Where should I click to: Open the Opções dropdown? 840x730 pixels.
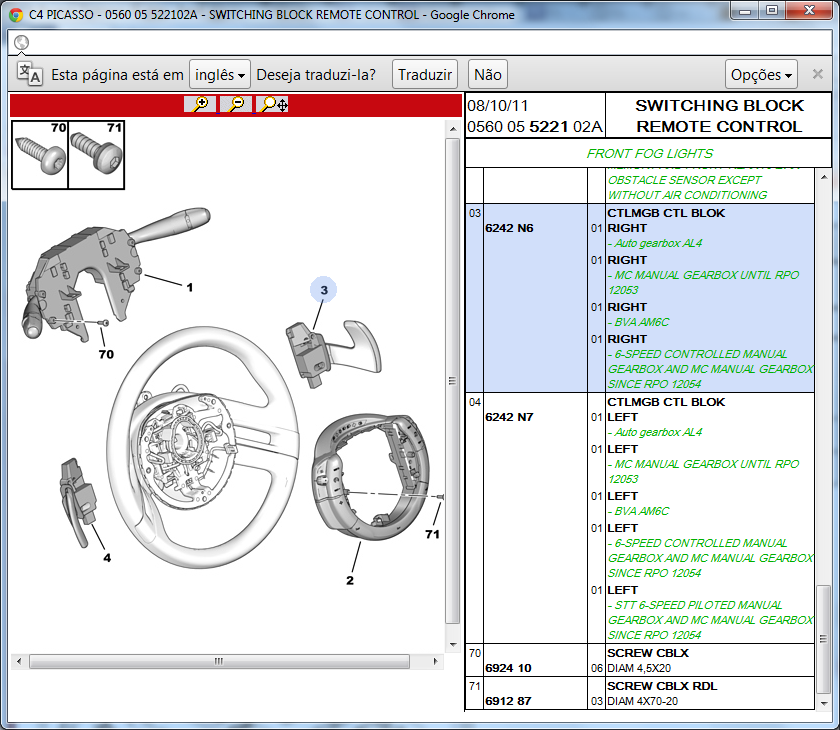click(x=761, y=74)
